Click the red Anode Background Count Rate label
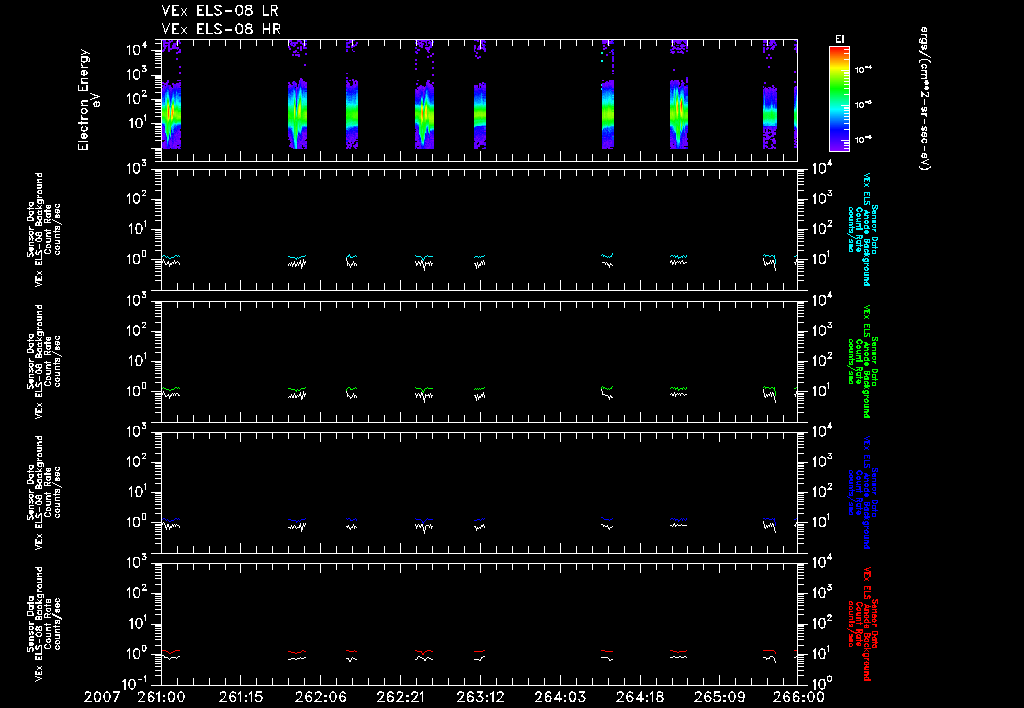Viewport: 1024px width, 708px height. tap(863, 623)
